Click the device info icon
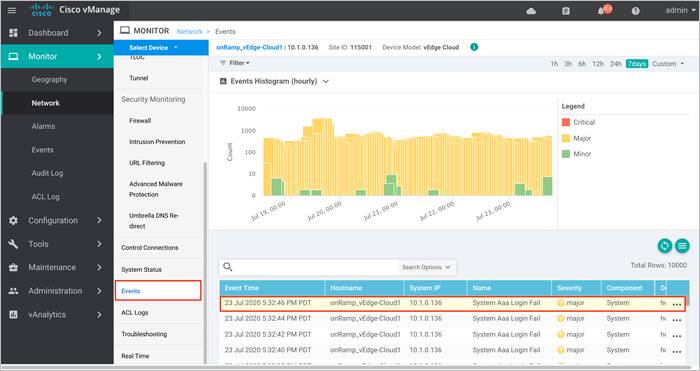 point(474,47)
